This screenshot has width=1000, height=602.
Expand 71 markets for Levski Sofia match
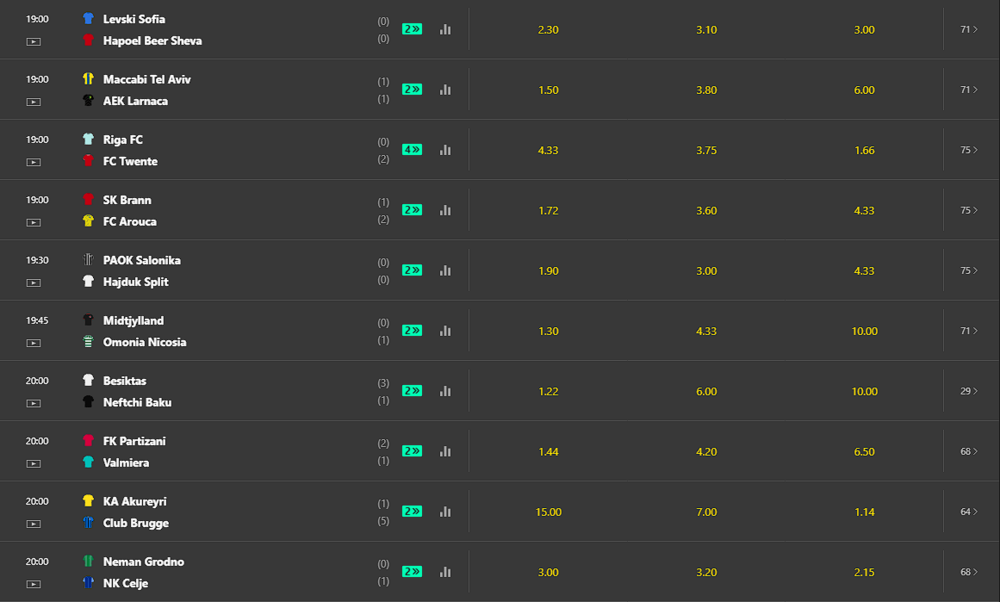pos(968,30)
